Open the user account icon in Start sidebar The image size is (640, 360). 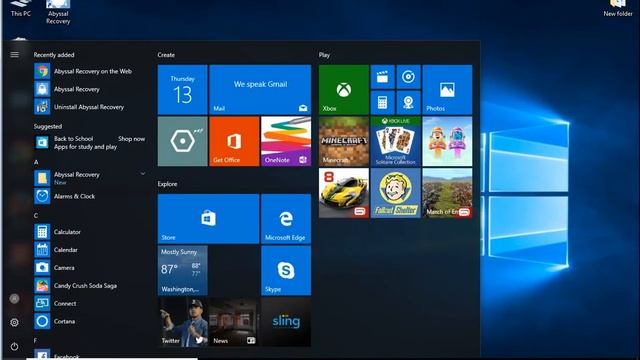[14, 299]
